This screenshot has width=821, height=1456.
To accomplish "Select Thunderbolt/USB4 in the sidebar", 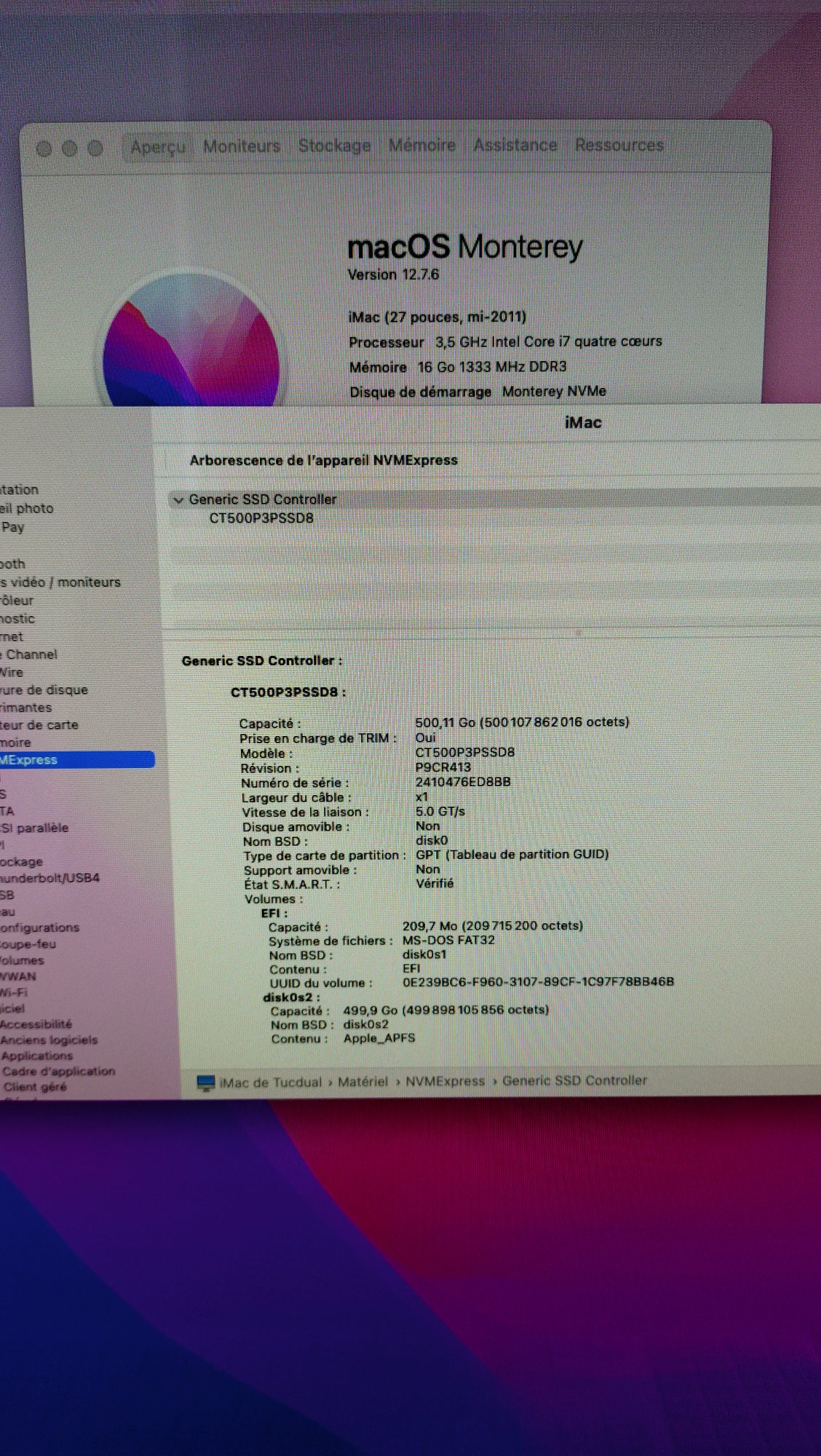I will coord(49,878).
